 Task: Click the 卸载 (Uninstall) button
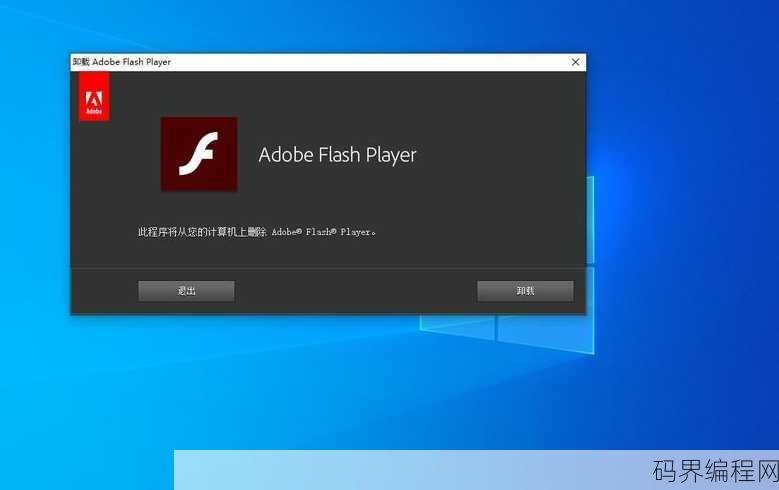pyautogui.click(x=525, y=291)
